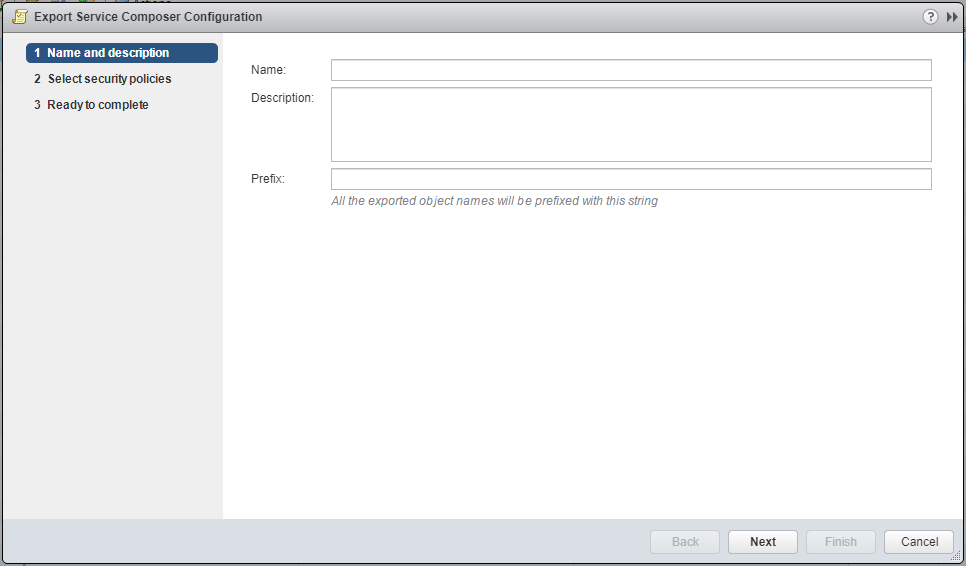Click the Cancel button
The image size is (966, 566).
[x=918, y=542]
